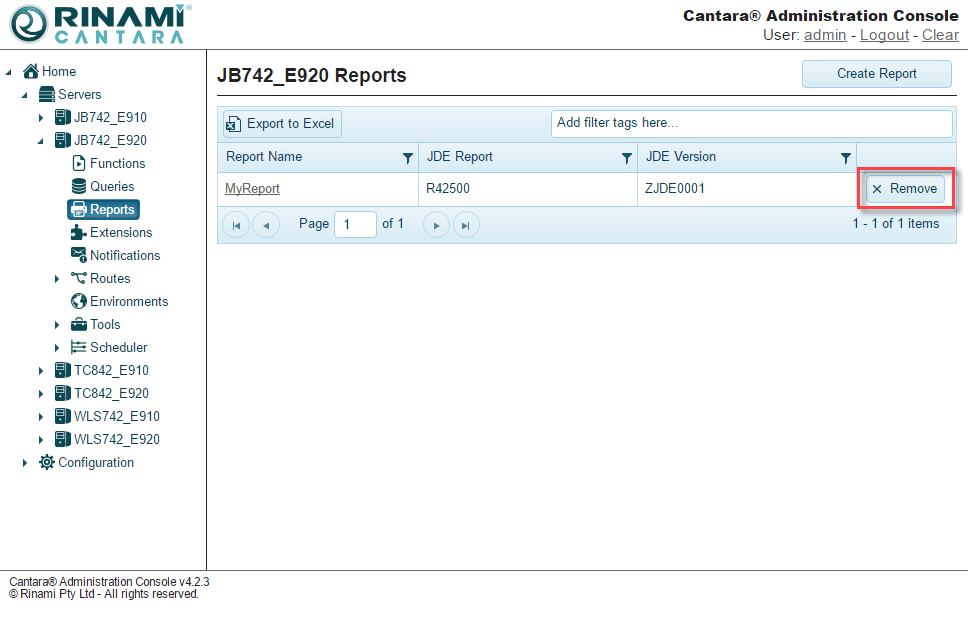968x620 pixels.
Task: Open Notifications in the sidebar tree
Action: click(x=124, y=255)
